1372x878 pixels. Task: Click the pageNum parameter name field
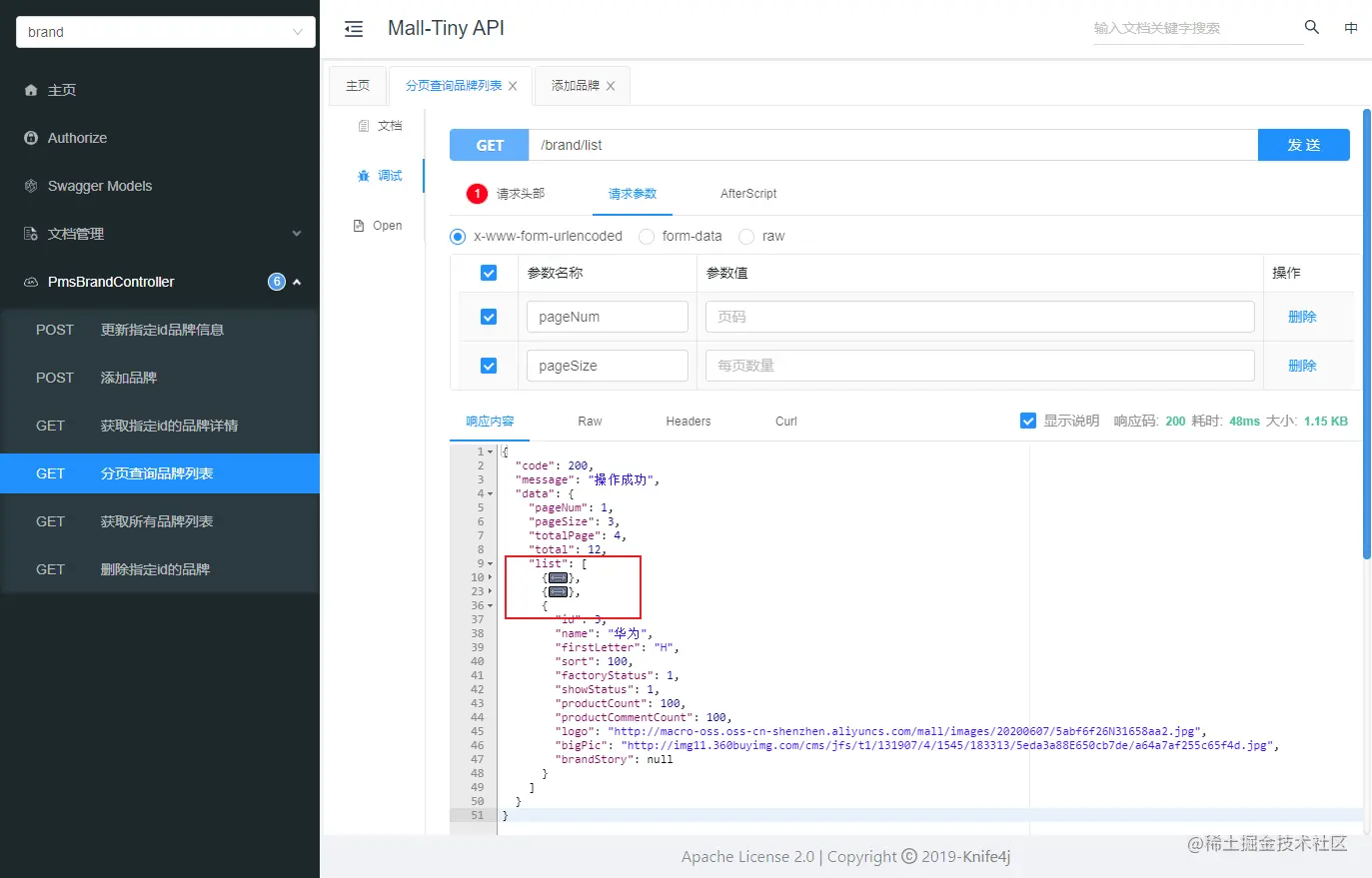coord(607,317)
